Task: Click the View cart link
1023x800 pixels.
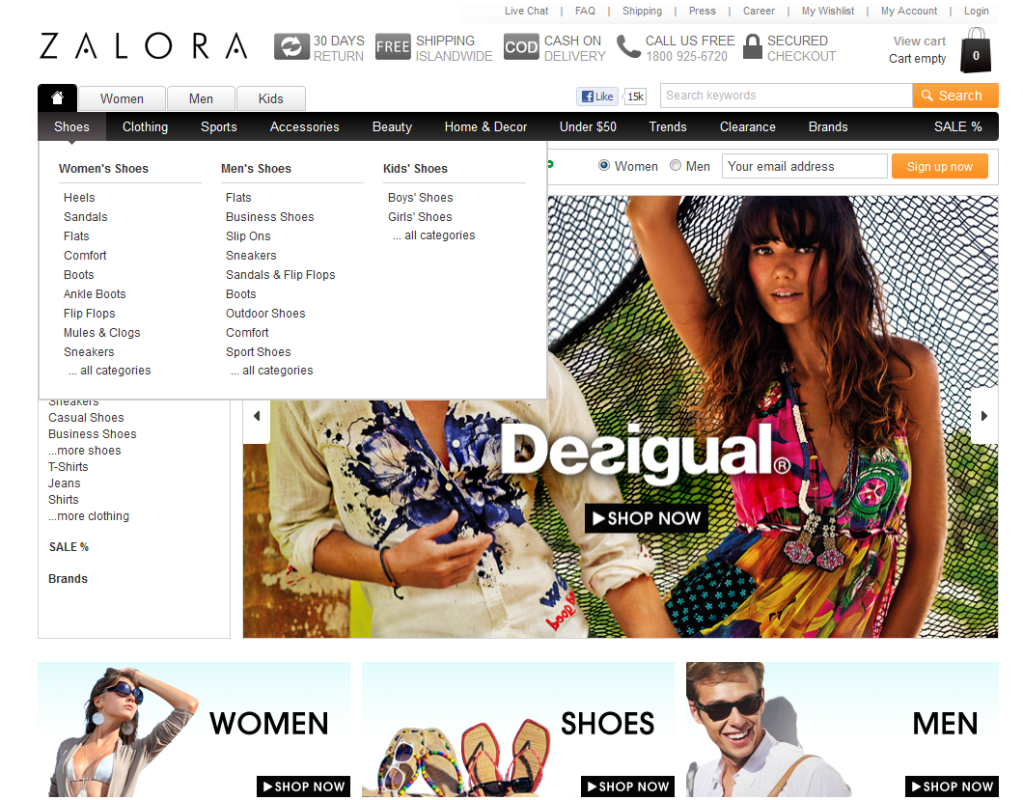Action: pos(919,41)
